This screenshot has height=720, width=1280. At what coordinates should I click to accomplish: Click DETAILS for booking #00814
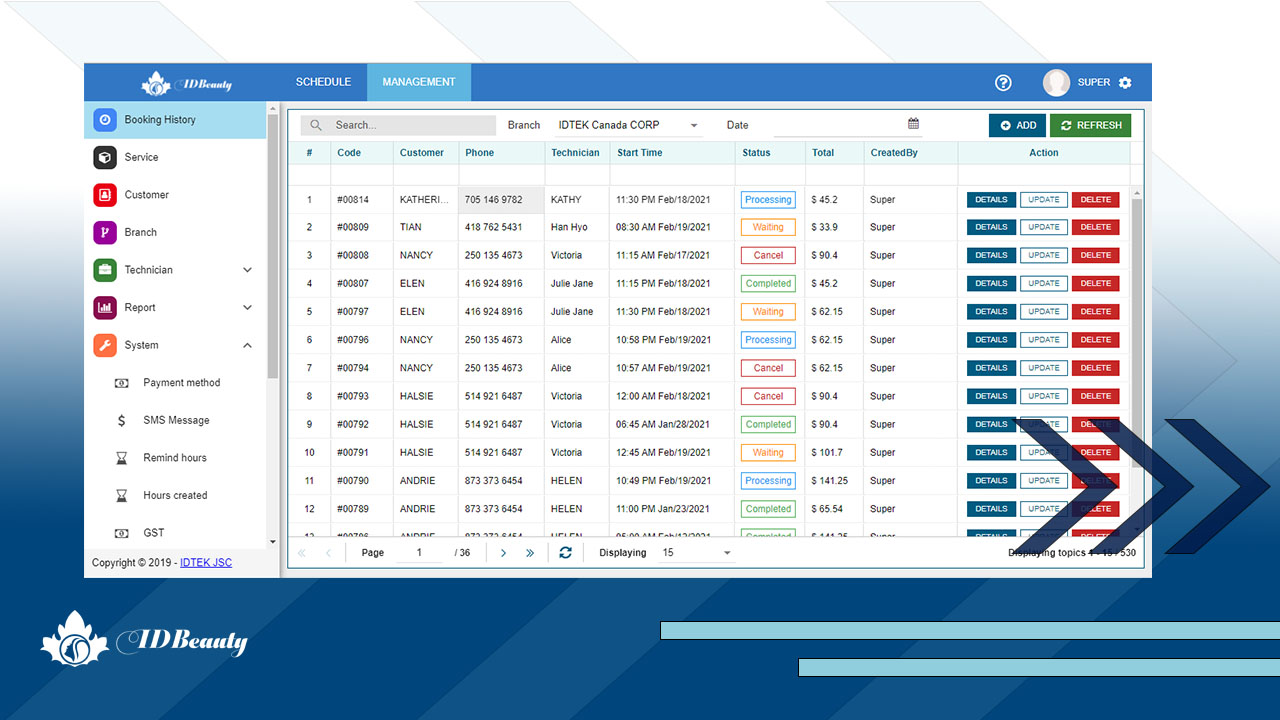[x=991, y=200]
